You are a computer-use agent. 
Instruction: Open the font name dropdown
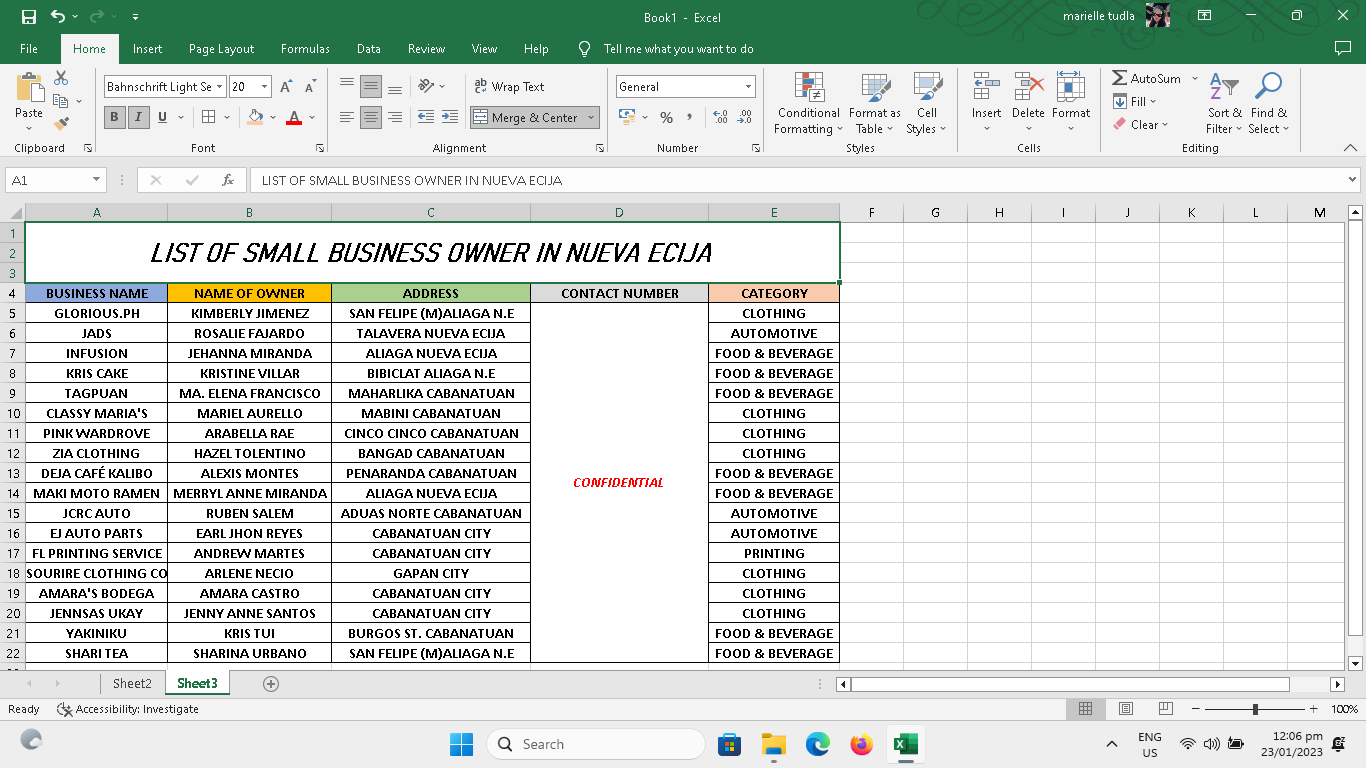click(x=219, y=87)
